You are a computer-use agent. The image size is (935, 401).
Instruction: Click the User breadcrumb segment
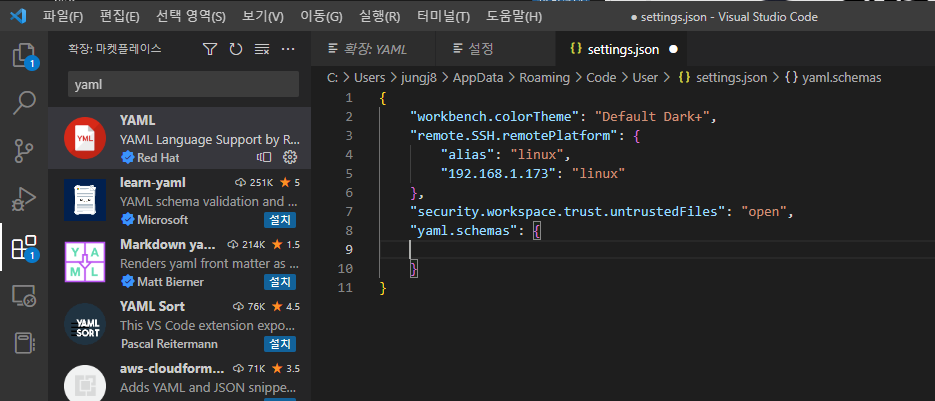tap(645, 78)
